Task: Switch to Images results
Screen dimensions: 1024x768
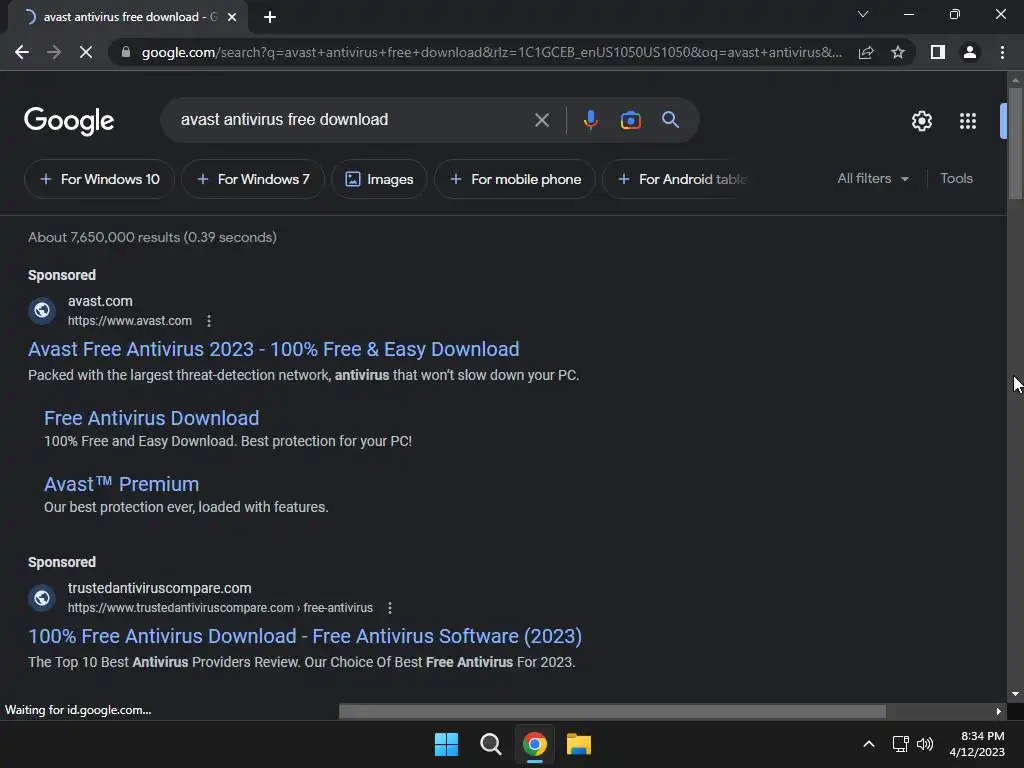Action: tap(379, 179)
